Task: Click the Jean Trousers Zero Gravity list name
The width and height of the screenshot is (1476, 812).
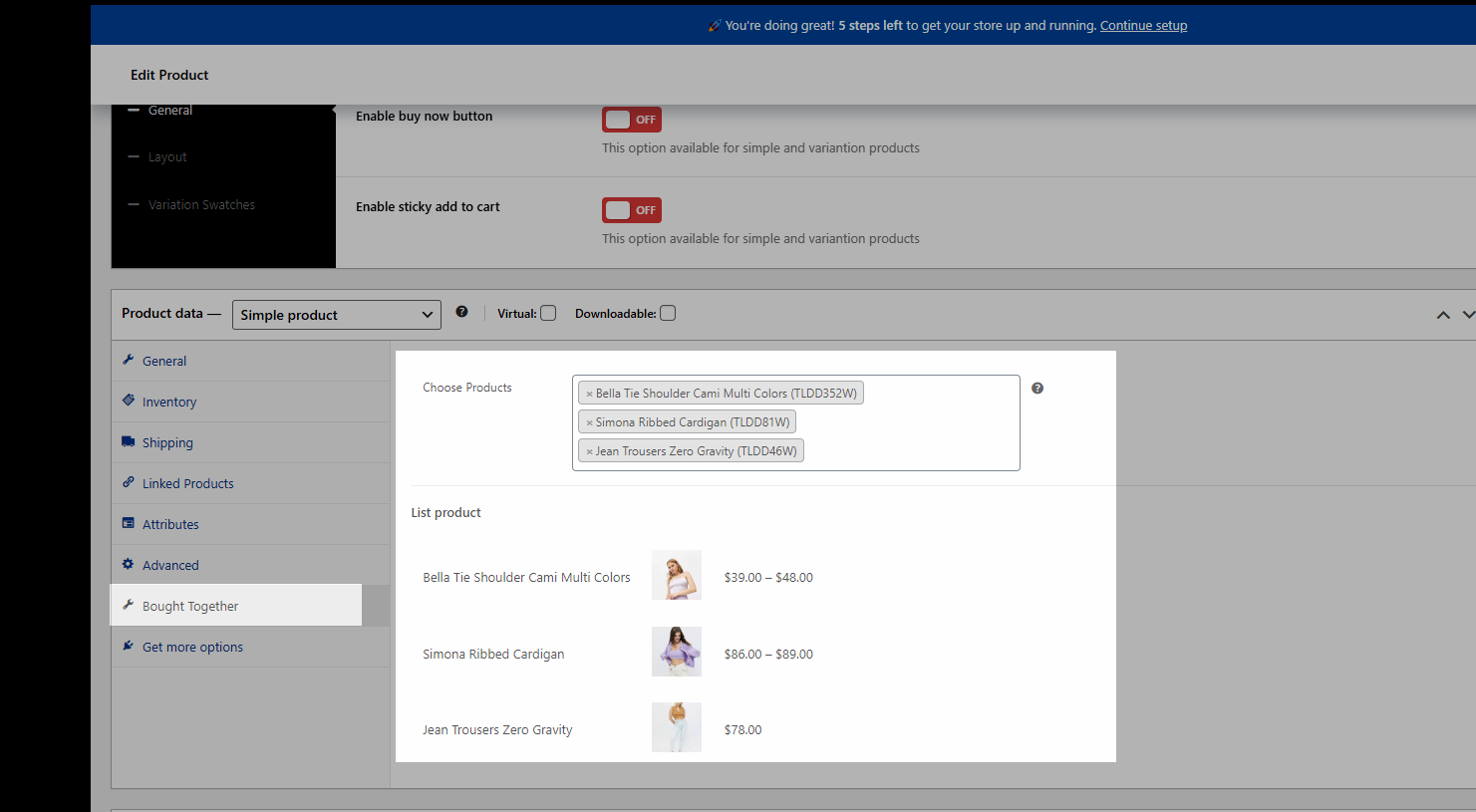Action: click(497, 730)
